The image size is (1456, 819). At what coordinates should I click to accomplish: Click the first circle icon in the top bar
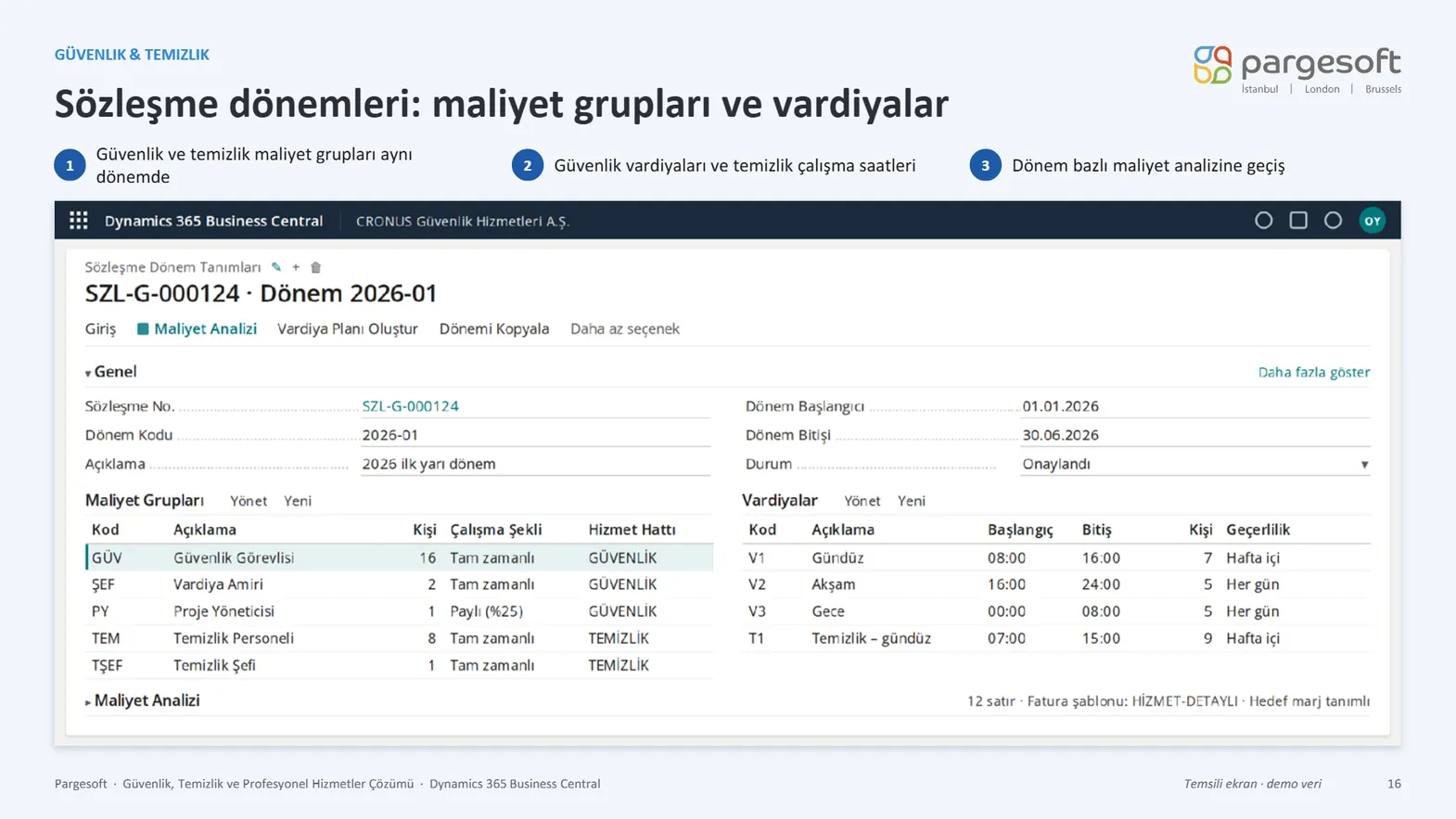1263,221
